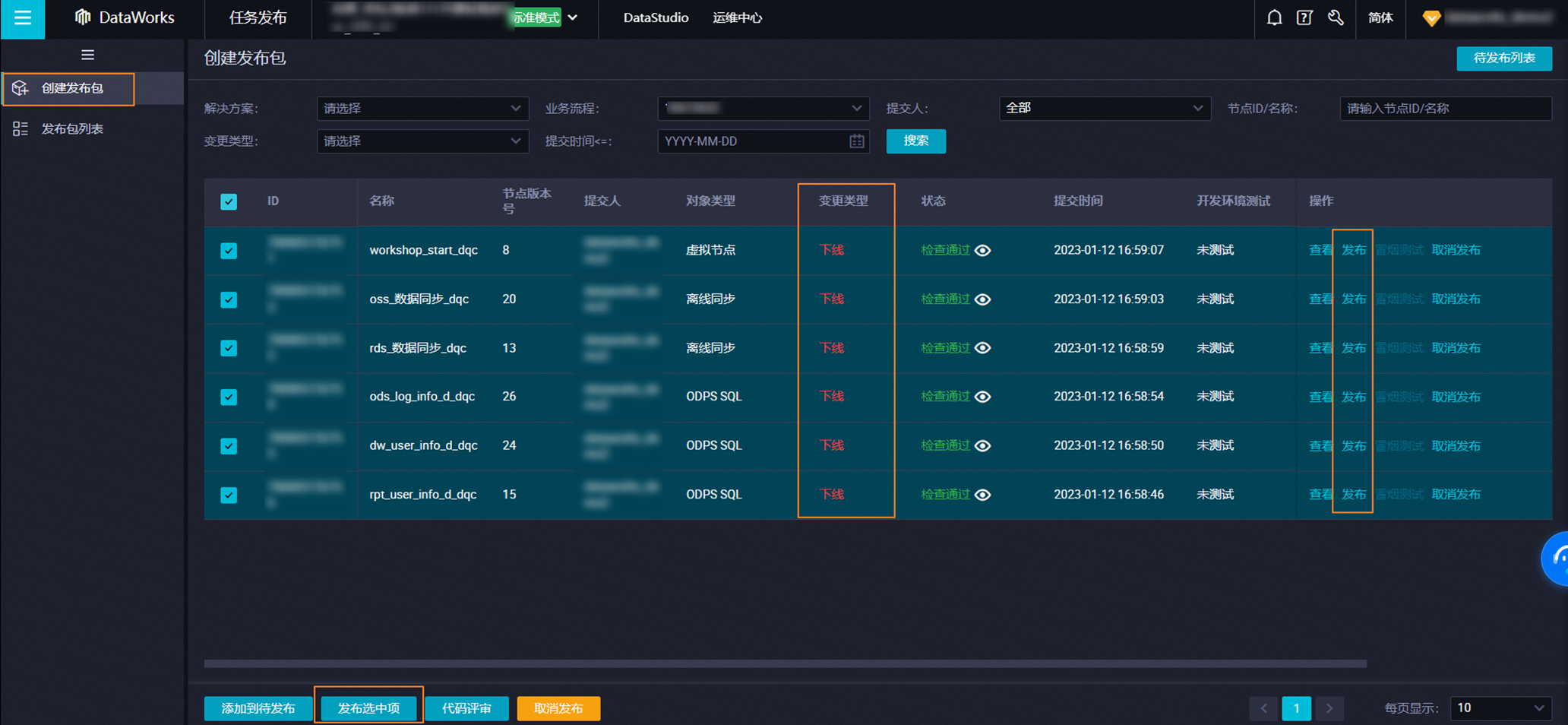View check details eye for rpt_user_info_d_dqc
This screenshot has height=725, width=1568.
[982, 495]
